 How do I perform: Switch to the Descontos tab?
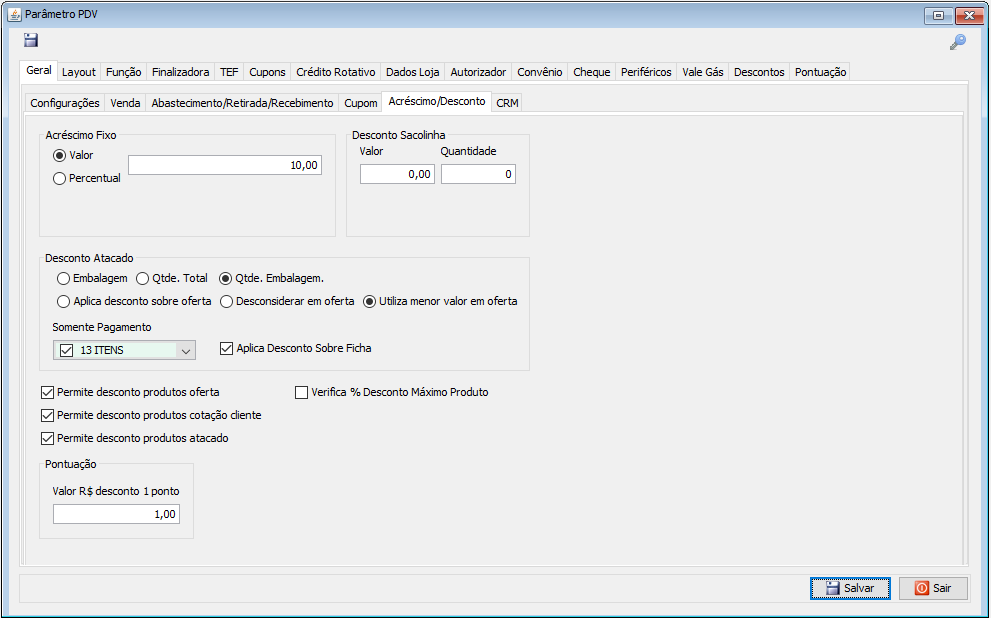pos(759,72)
